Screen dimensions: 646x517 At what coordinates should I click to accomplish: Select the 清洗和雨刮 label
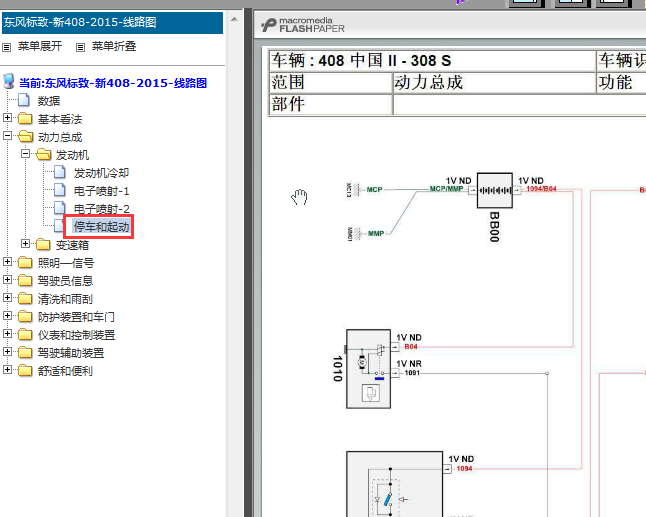coord(65,299)
